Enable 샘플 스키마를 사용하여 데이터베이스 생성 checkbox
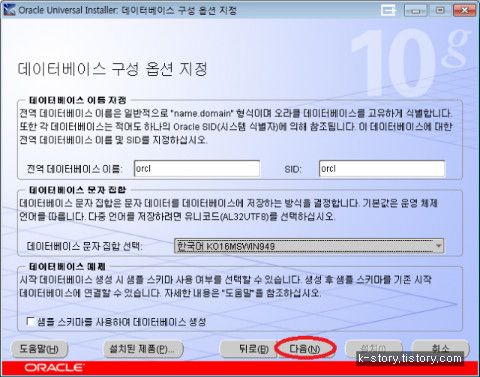The image size is (480, 377). (x=30, y=322)
